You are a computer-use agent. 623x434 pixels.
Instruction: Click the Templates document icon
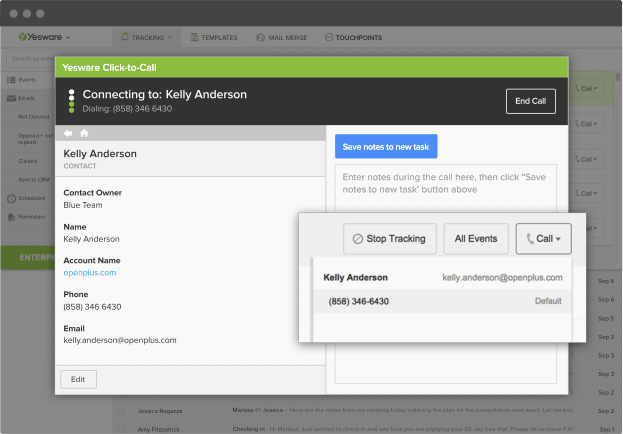(x=194, y=37)
